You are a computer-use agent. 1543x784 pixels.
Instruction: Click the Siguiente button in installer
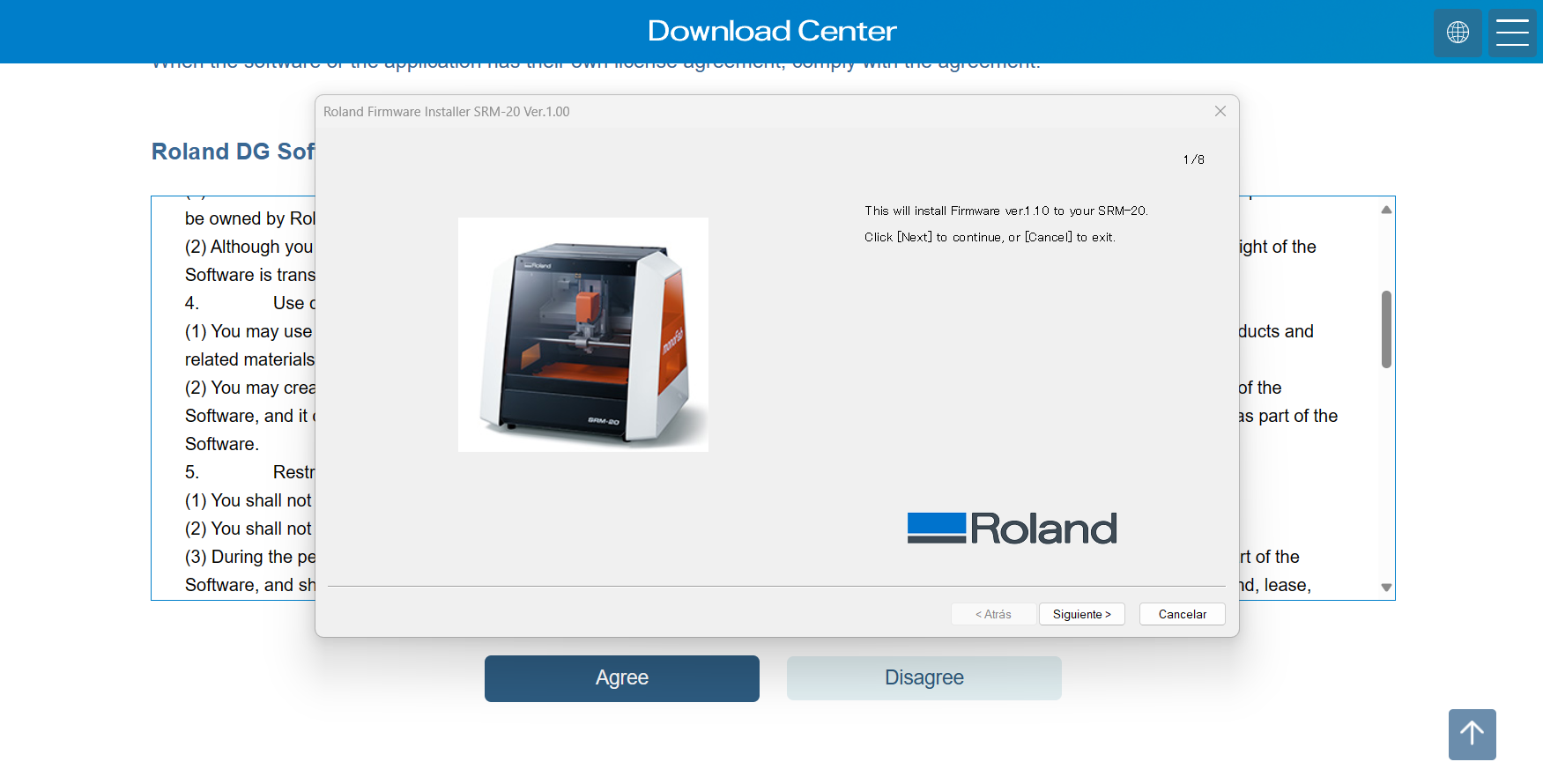1081,614
